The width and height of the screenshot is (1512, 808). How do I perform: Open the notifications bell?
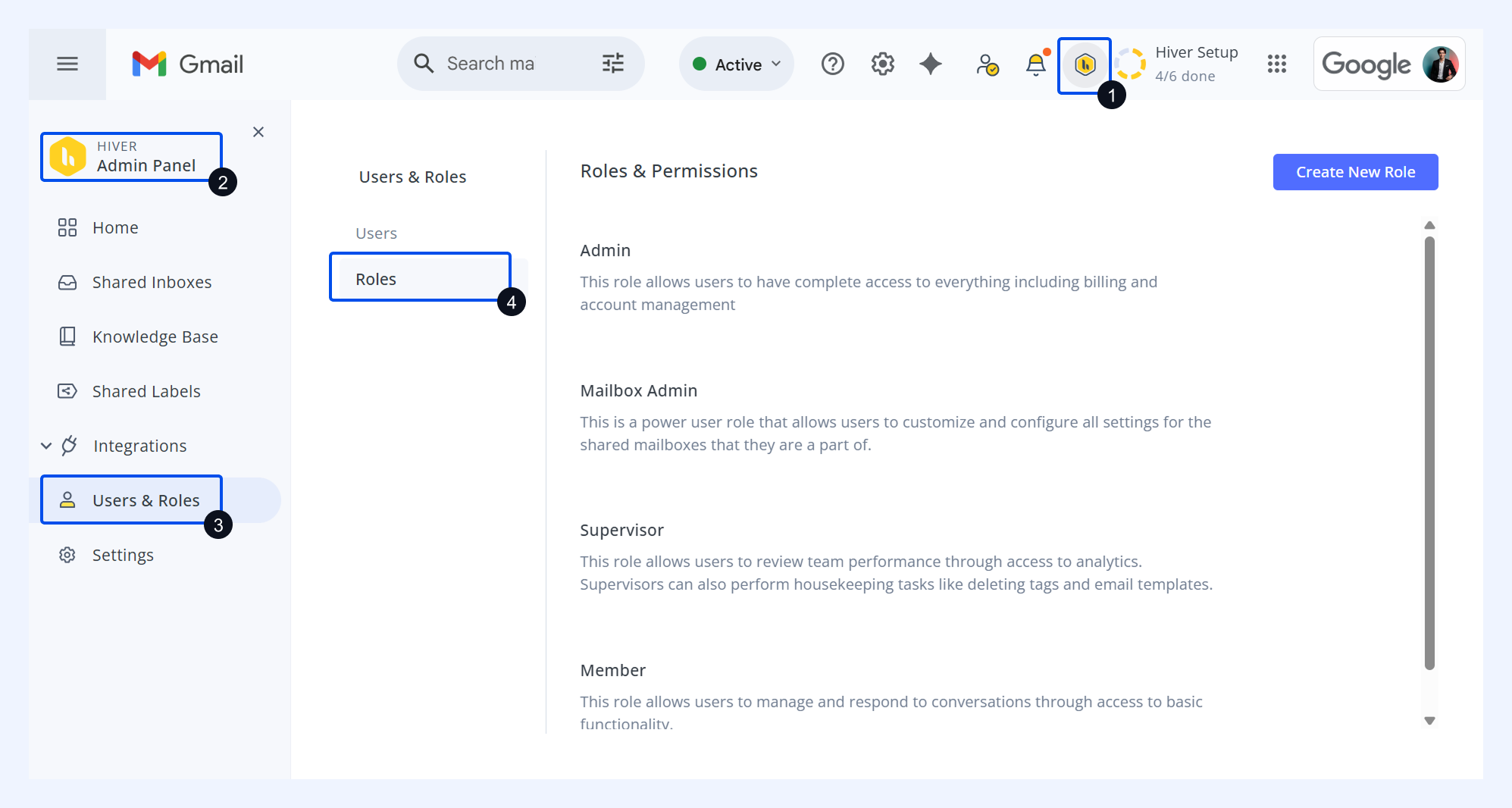pos(1036,64)
